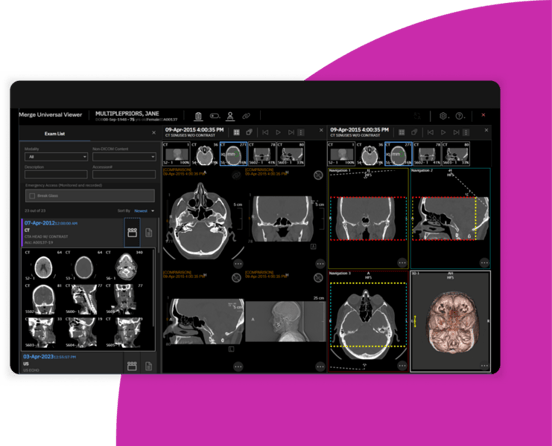Play cine in right viewer
Image resolution: width=552 pixels, height=446 pixels.
tap(443, 132)
